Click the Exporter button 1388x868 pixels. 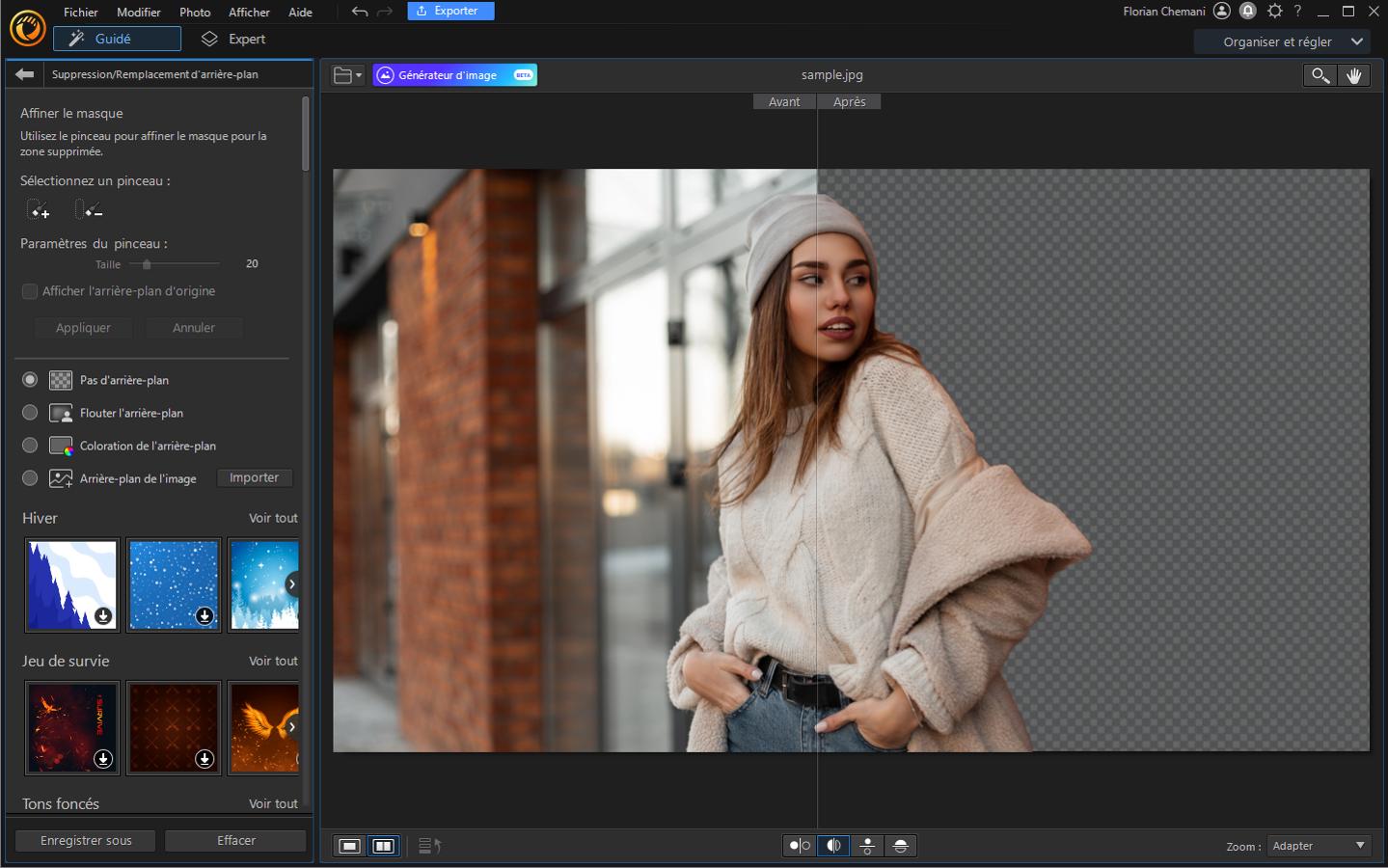tap(449, 11)
